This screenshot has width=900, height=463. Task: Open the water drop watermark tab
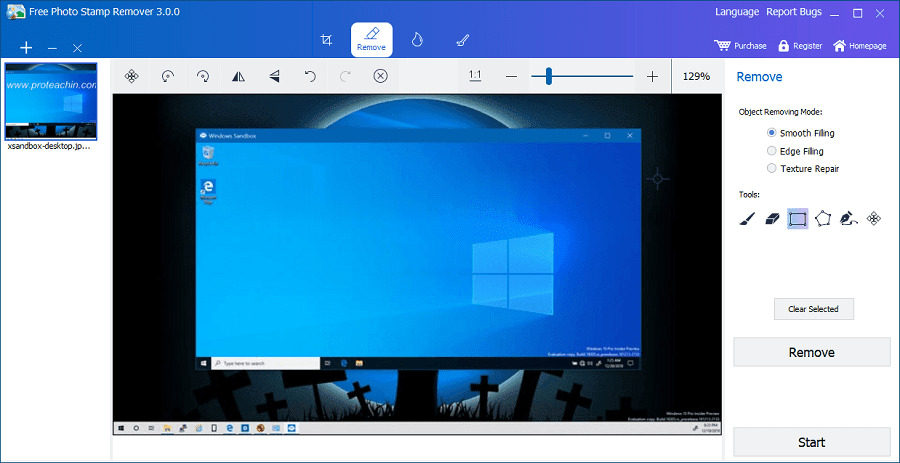(417, 40)
